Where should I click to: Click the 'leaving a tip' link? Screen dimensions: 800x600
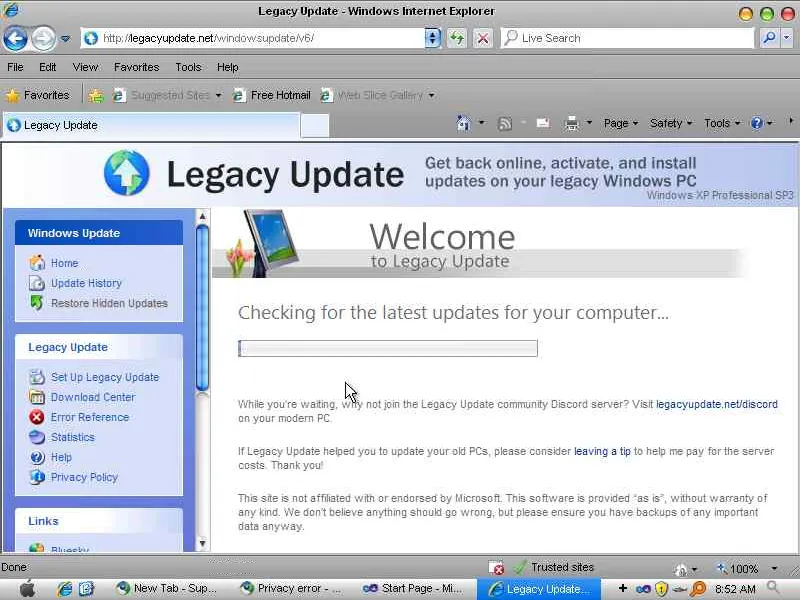(603, 452)
